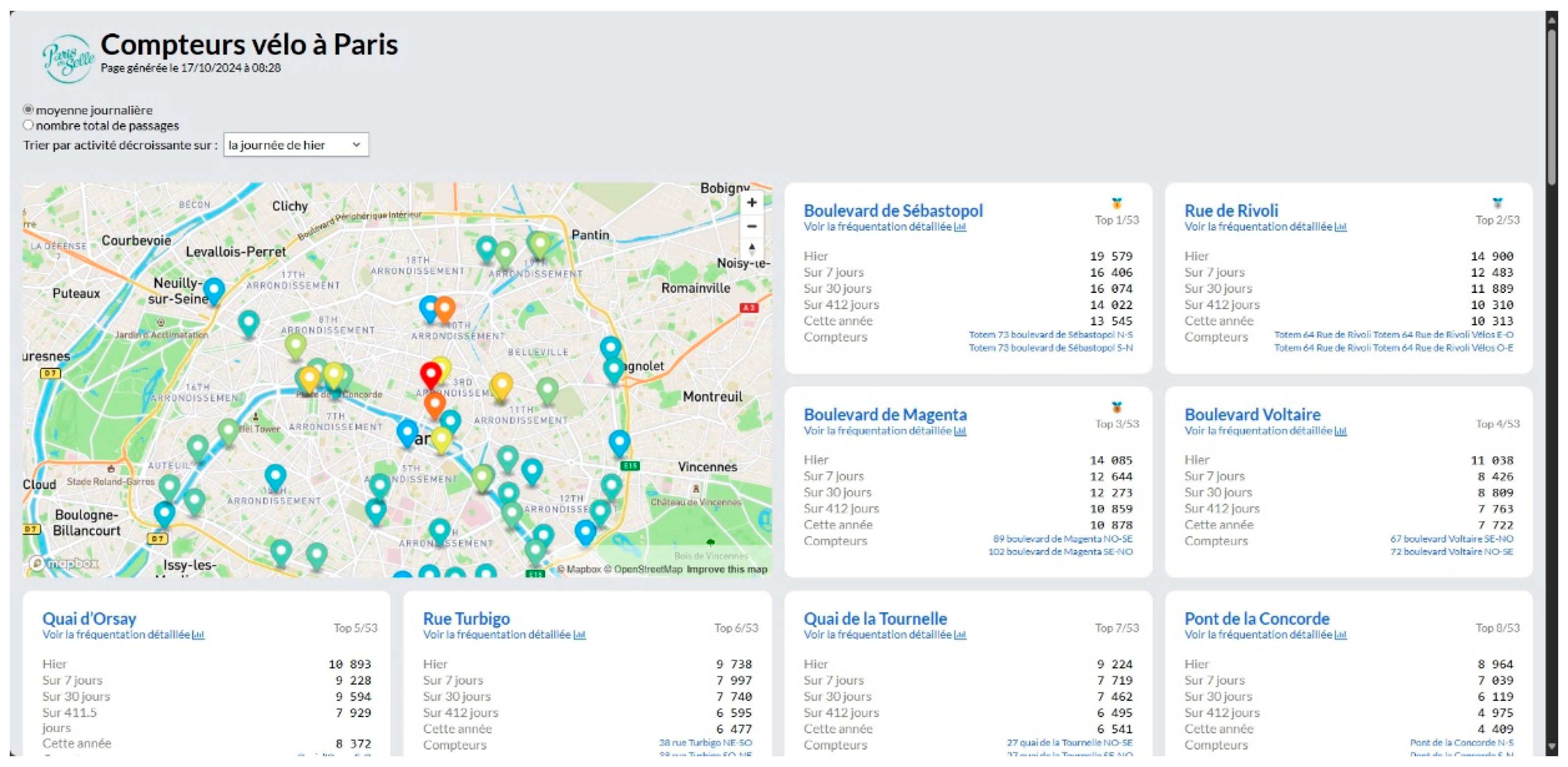This screenshot has height=767, width=1568.
Task: Click Improve this map link
Action: click(x=726, y=569)
